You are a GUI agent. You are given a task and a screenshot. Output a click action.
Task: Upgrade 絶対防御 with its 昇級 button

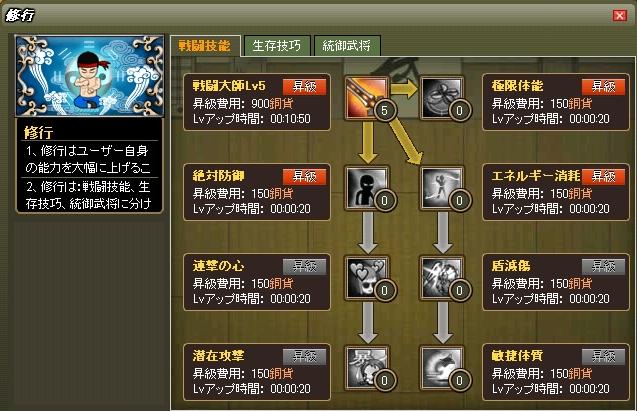click(304, 177)
